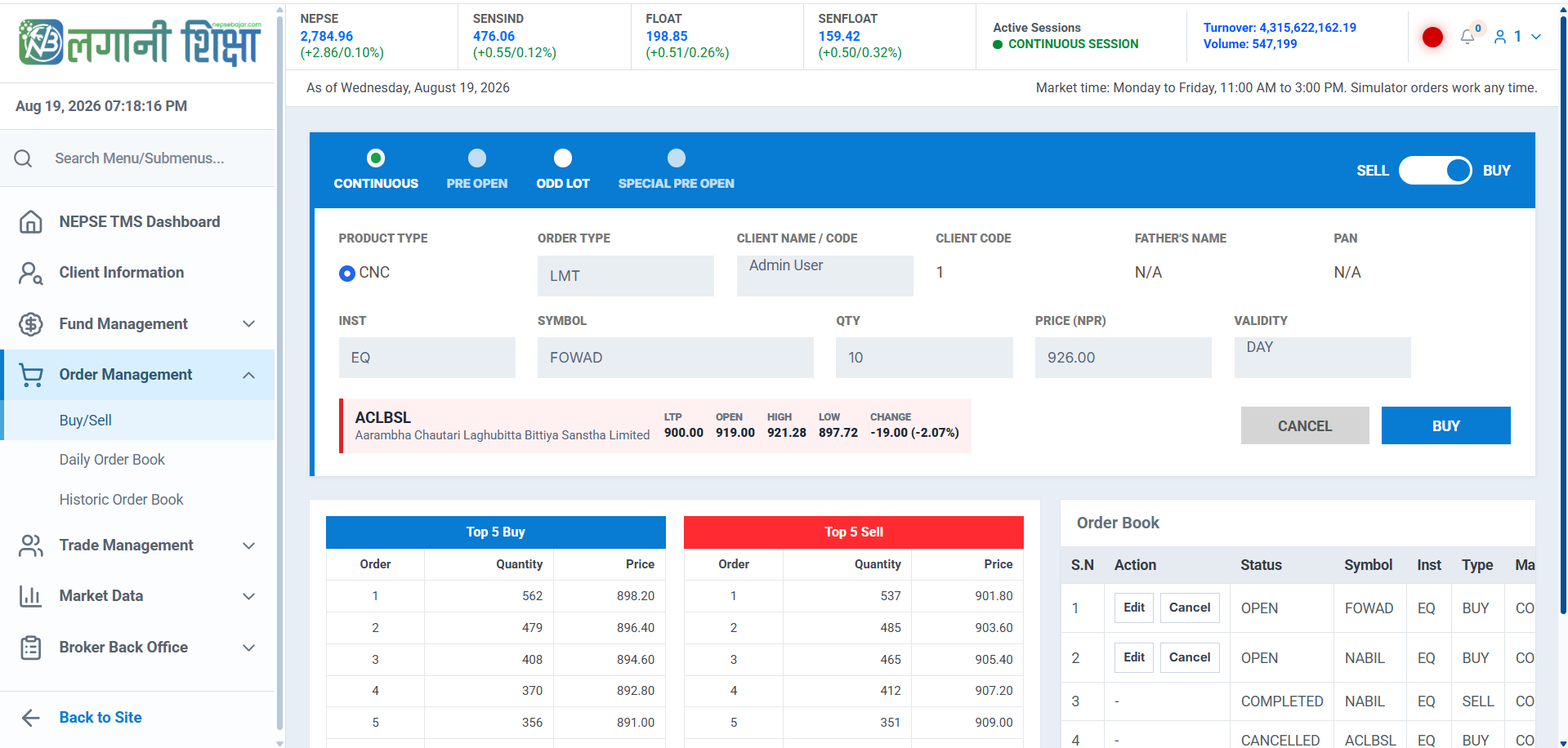1568x748 pixels.
Task: Click the Status column header
Action: click(1262, 565)
